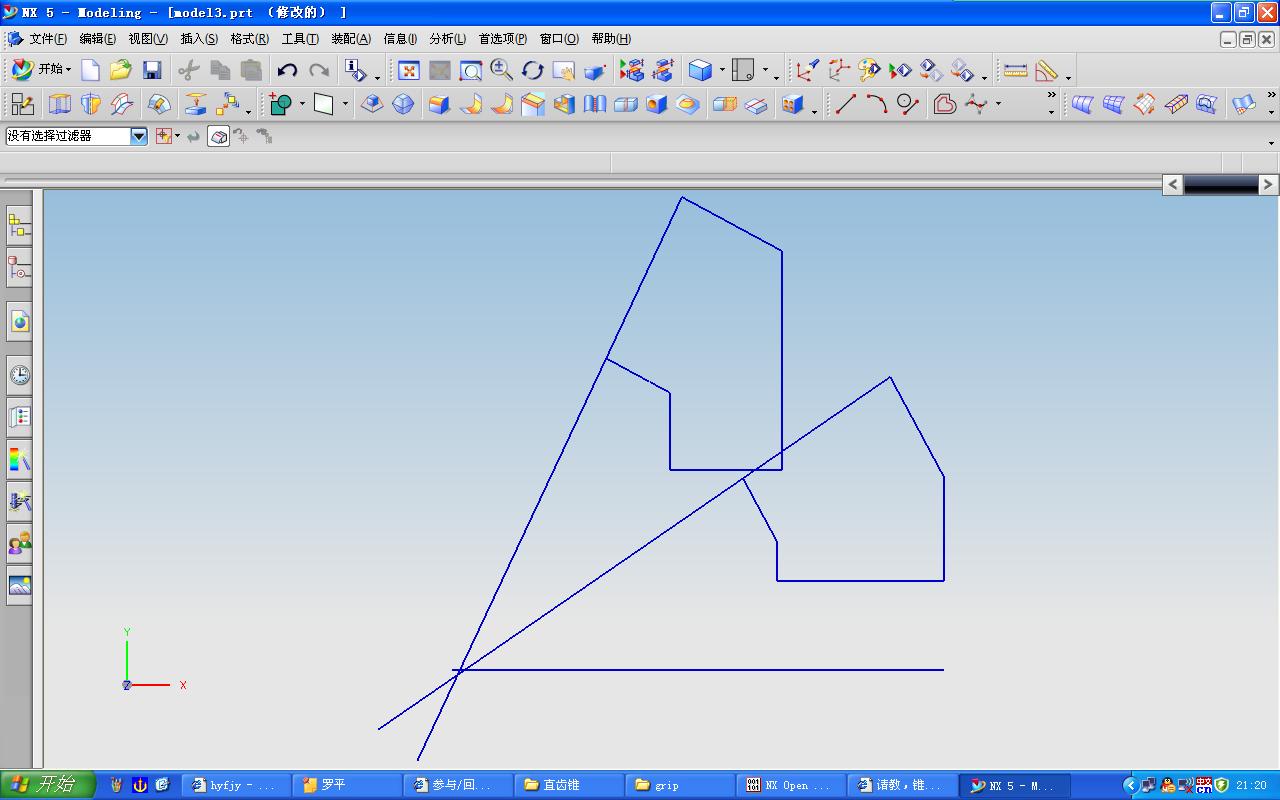
Task: Switch to the 罗平 taskbar window
Action: [x=347, y=786]
